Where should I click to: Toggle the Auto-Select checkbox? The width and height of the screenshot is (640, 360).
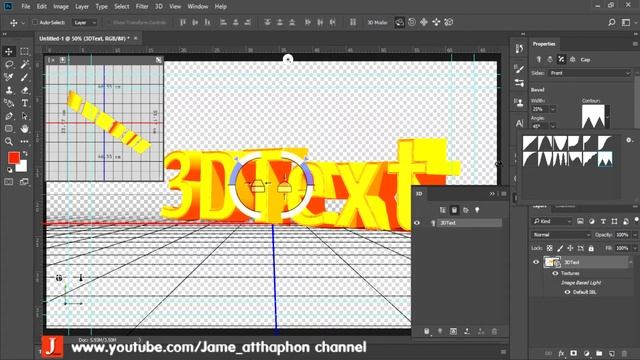tap(35, 22)
